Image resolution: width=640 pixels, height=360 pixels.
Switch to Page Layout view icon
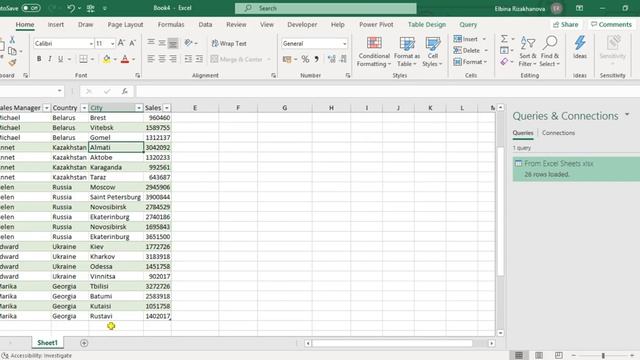point(539,356)
